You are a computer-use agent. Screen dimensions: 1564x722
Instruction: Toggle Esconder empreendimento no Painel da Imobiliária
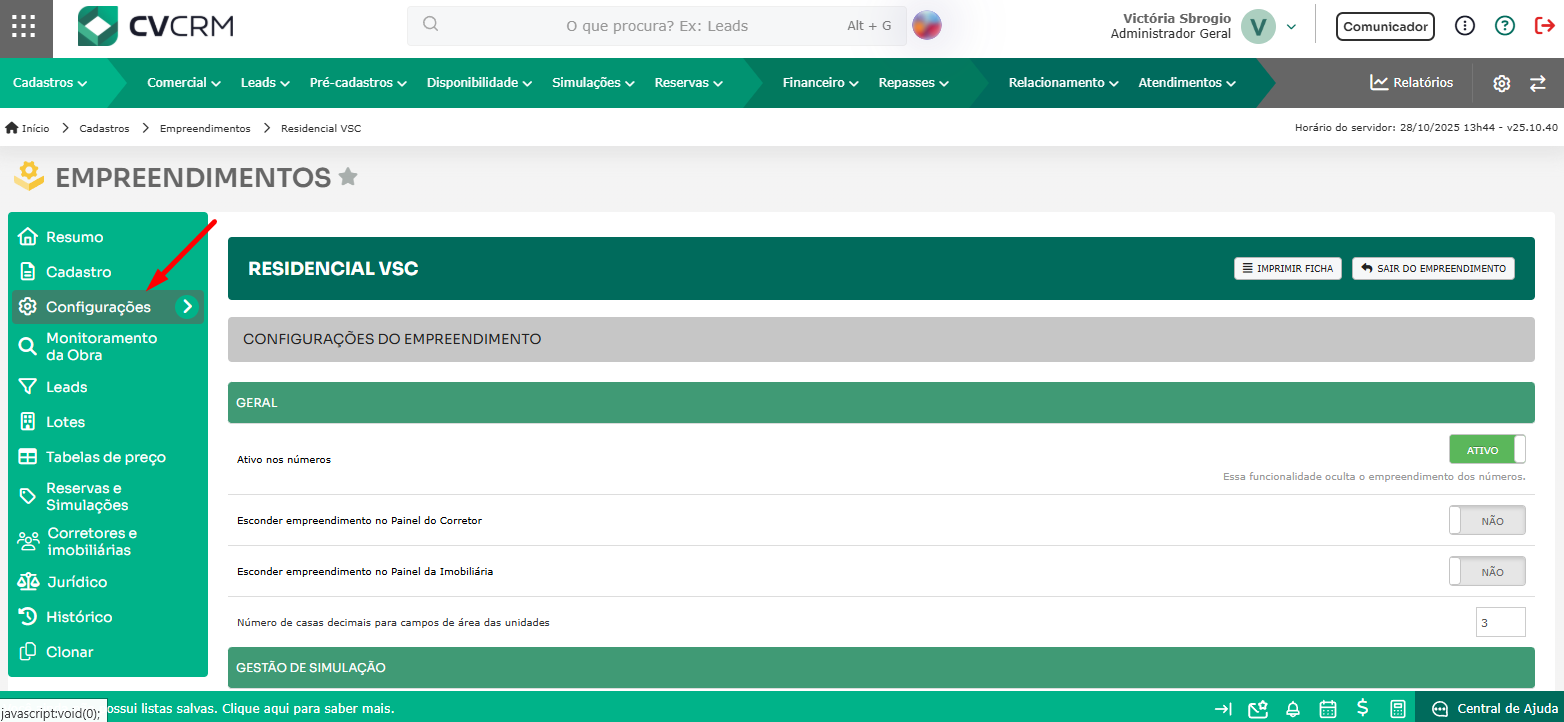[x=1487, y=572]
